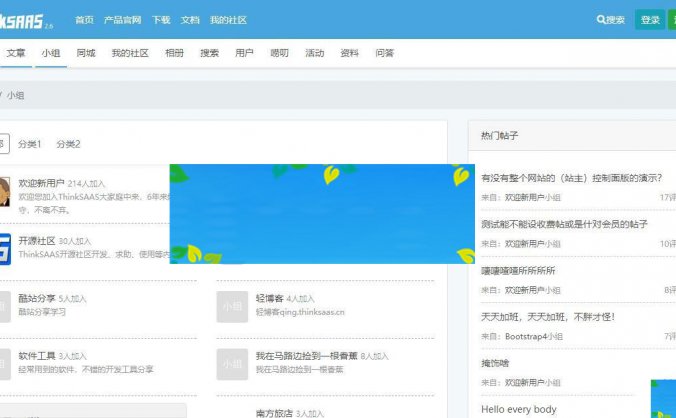Open the ThinkSAAS logo home link

point(25,21)
